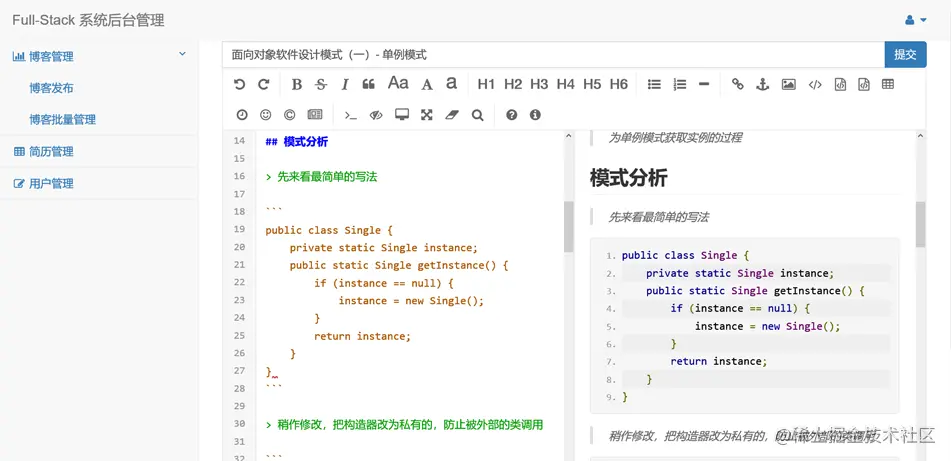The width and height of the screenshot is (951, 461).
Task: Open the about info with the i icon
Action: click(x=535, y=115)
